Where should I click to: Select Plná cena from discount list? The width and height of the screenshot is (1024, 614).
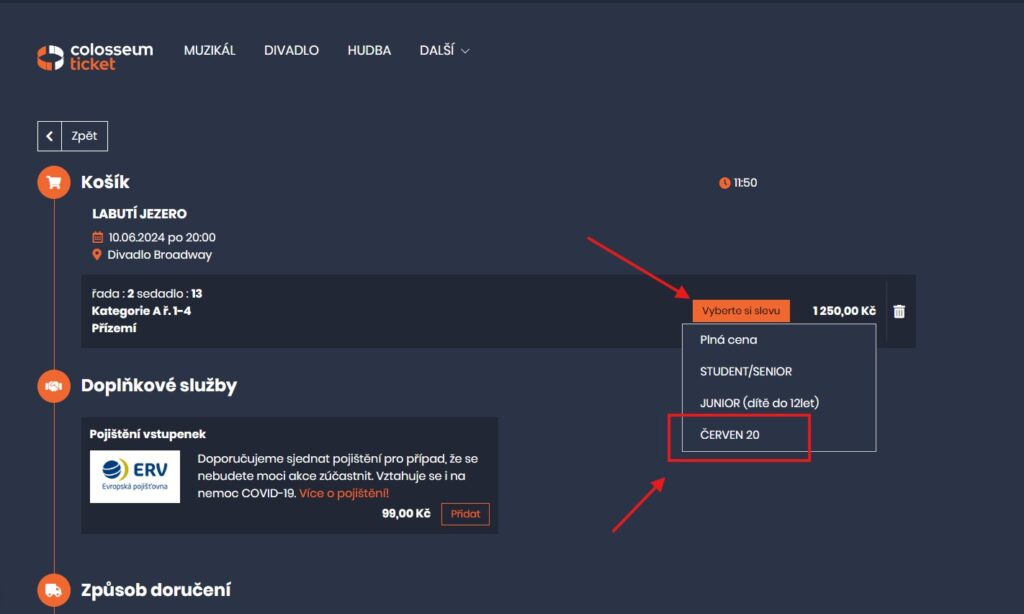point(728,340)
